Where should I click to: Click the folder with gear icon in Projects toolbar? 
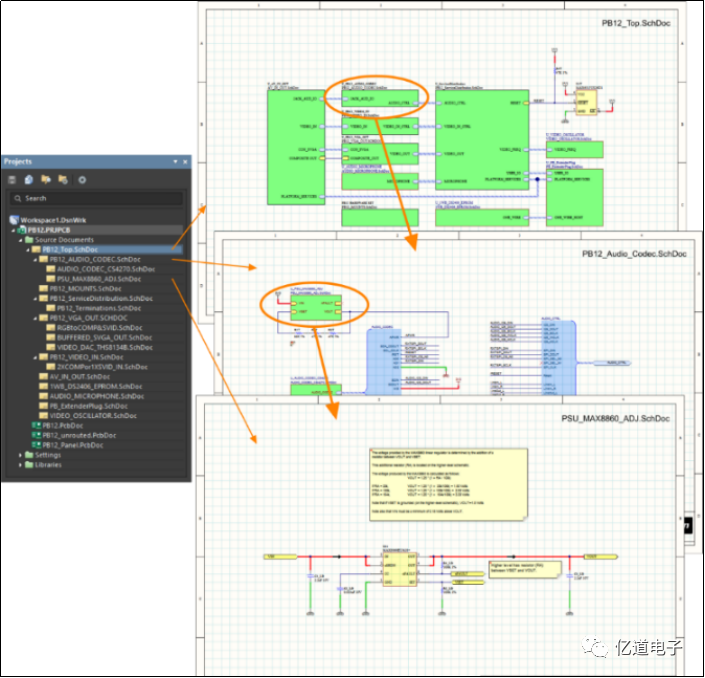click(63, 179)
